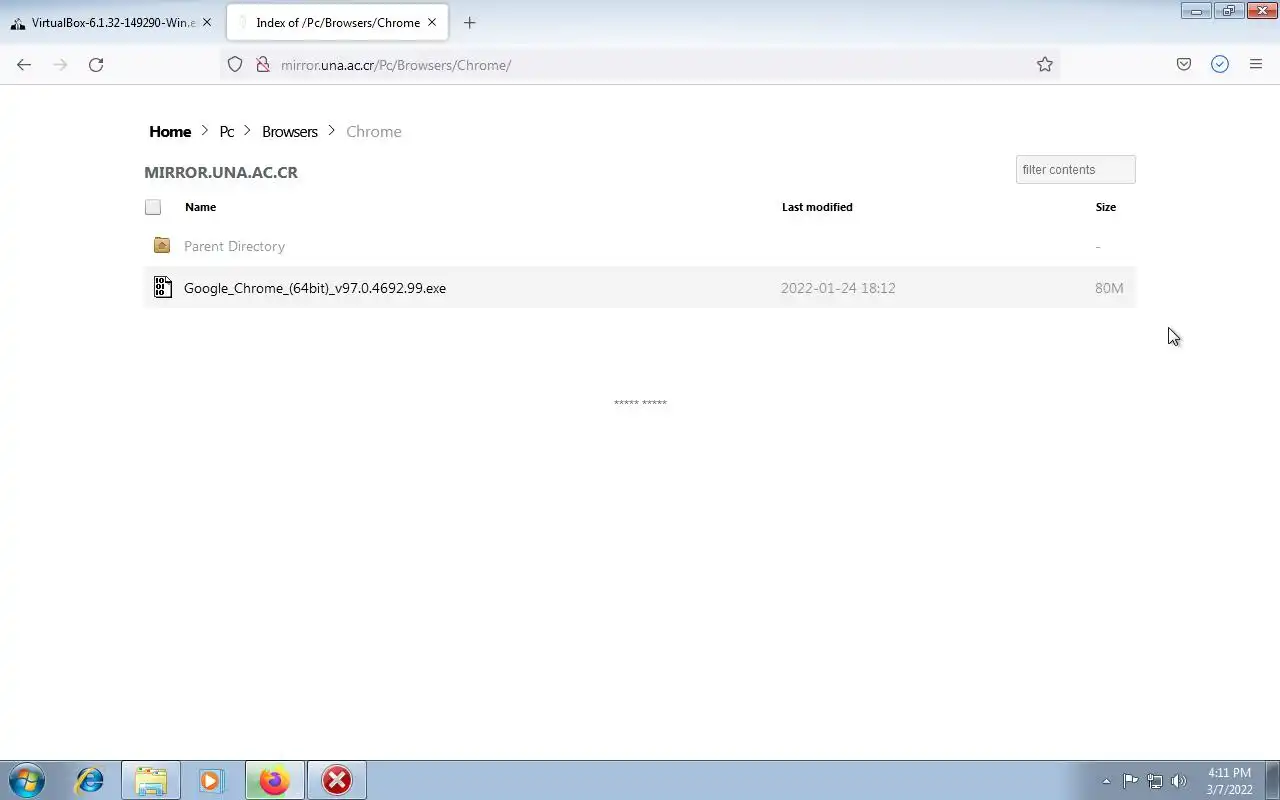1280x800 pixels.
Task: Click the red X taskbar application
Action: pyautogui.click(x=337, y=780)
